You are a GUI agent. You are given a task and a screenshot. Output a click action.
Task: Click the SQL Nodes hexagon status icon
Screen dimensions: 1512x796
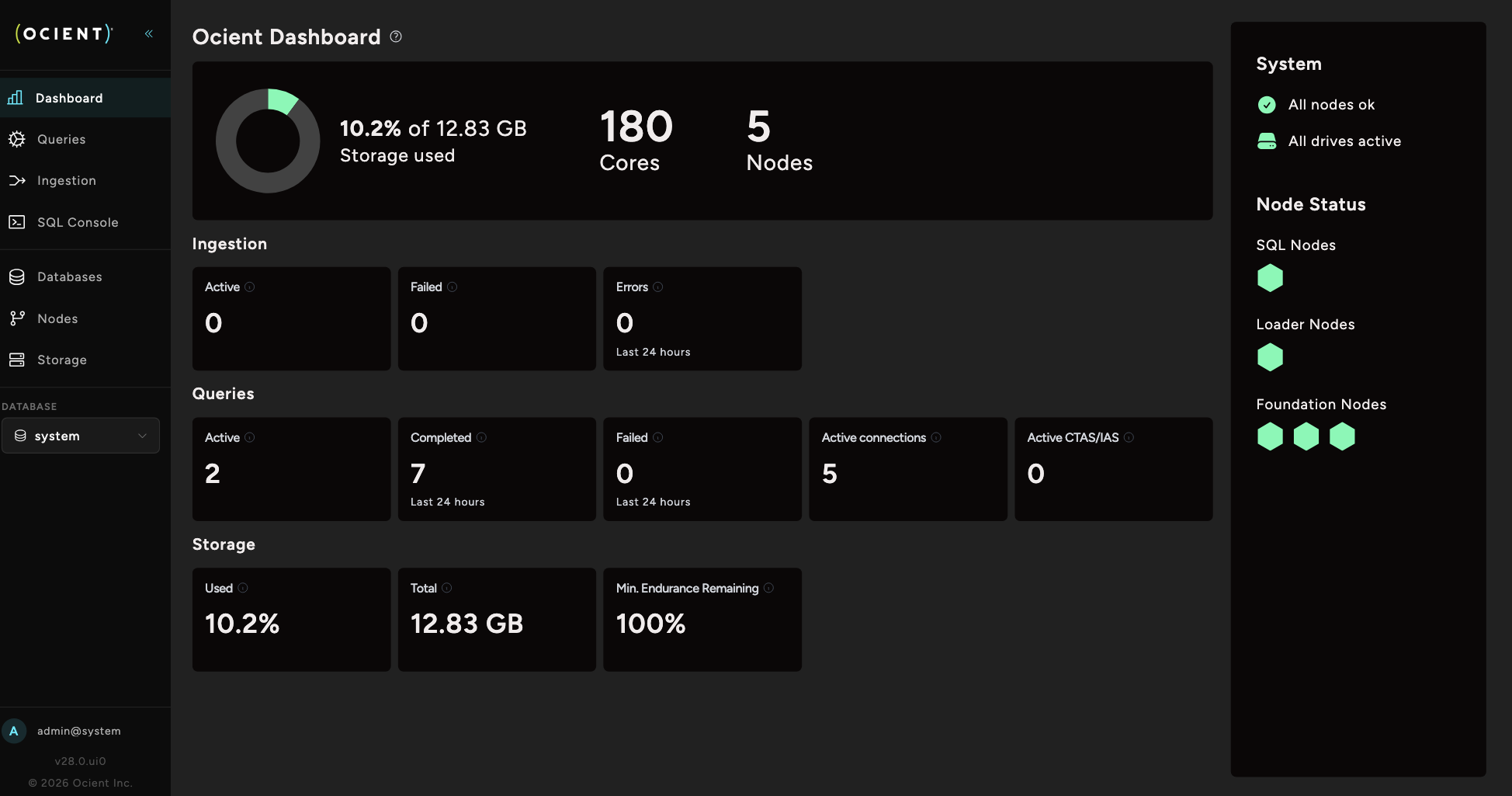coord(1270,278)
